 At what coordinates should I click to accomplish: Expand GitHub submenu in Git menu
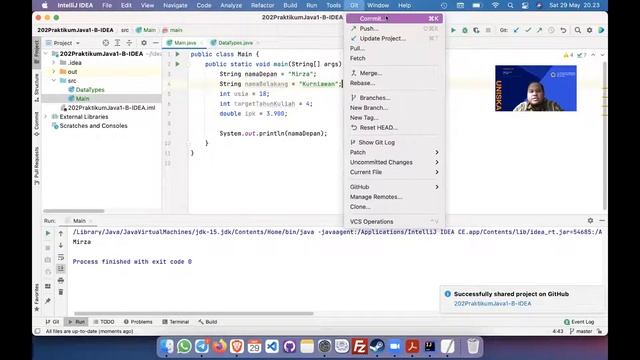click(394, 187)
